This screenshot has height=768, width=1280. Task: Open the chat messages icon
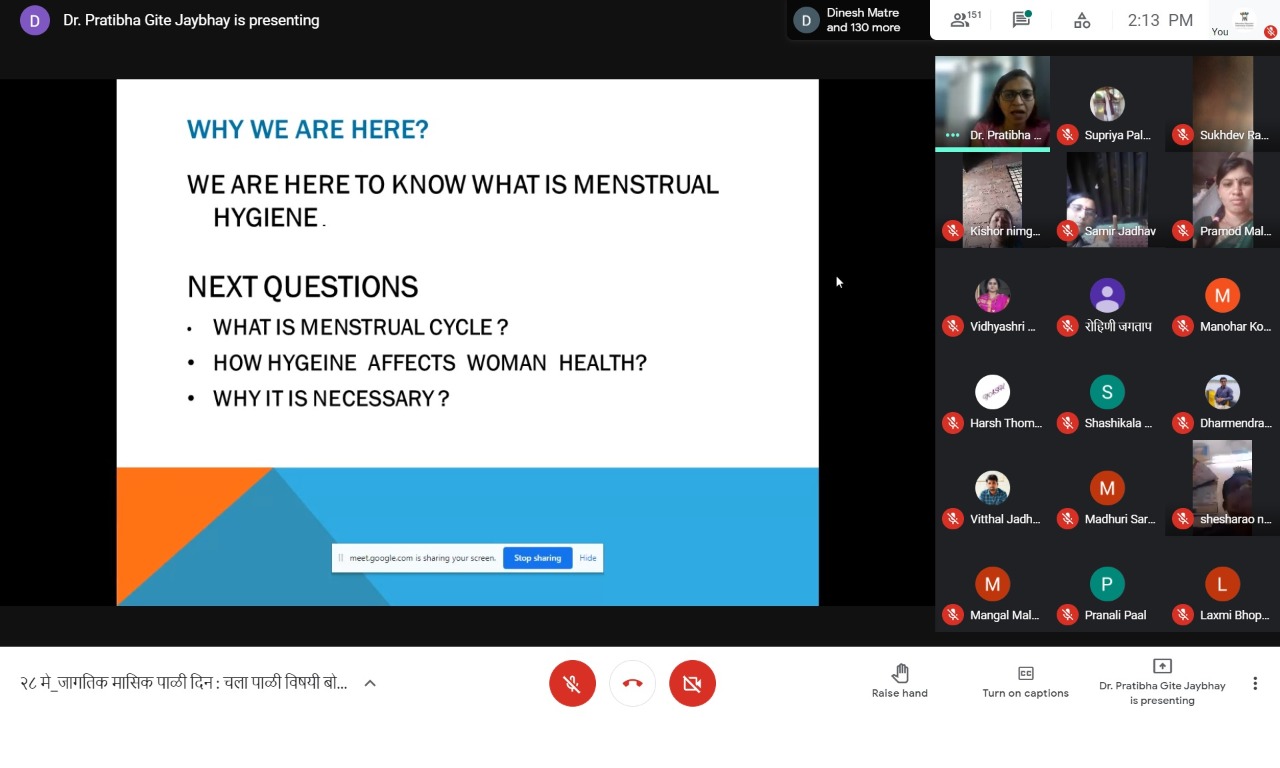coord(1021,20)
